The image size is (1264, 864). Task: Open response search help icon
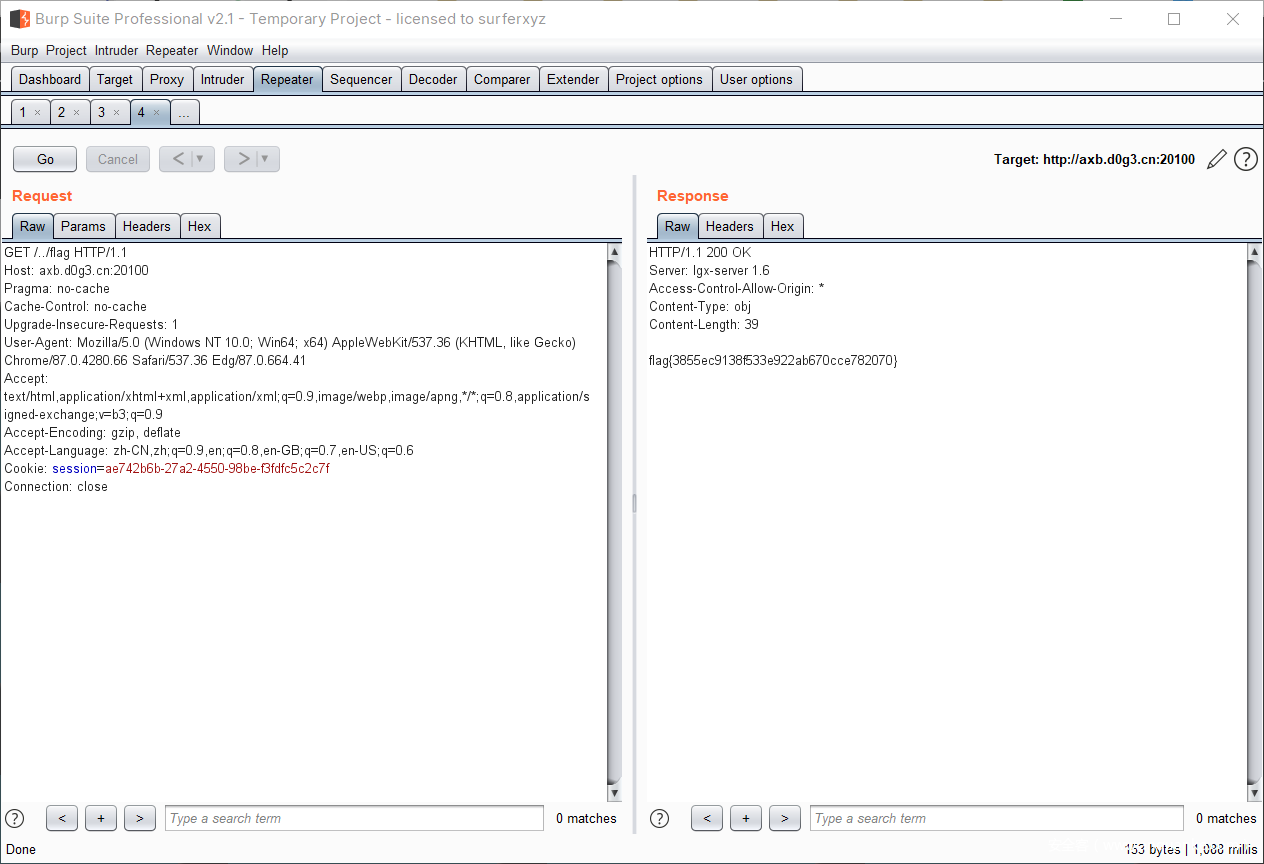[660, 818]
